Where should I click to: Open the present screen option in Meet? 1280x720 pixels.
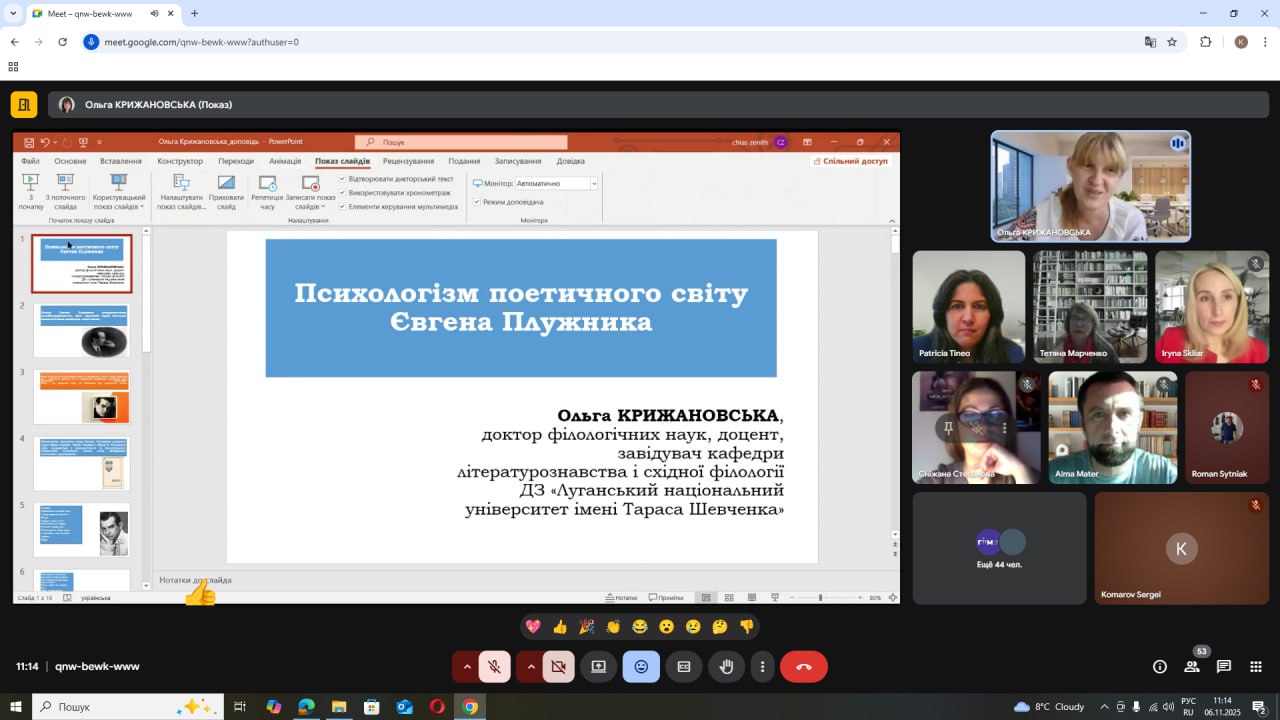click(598, 667)
